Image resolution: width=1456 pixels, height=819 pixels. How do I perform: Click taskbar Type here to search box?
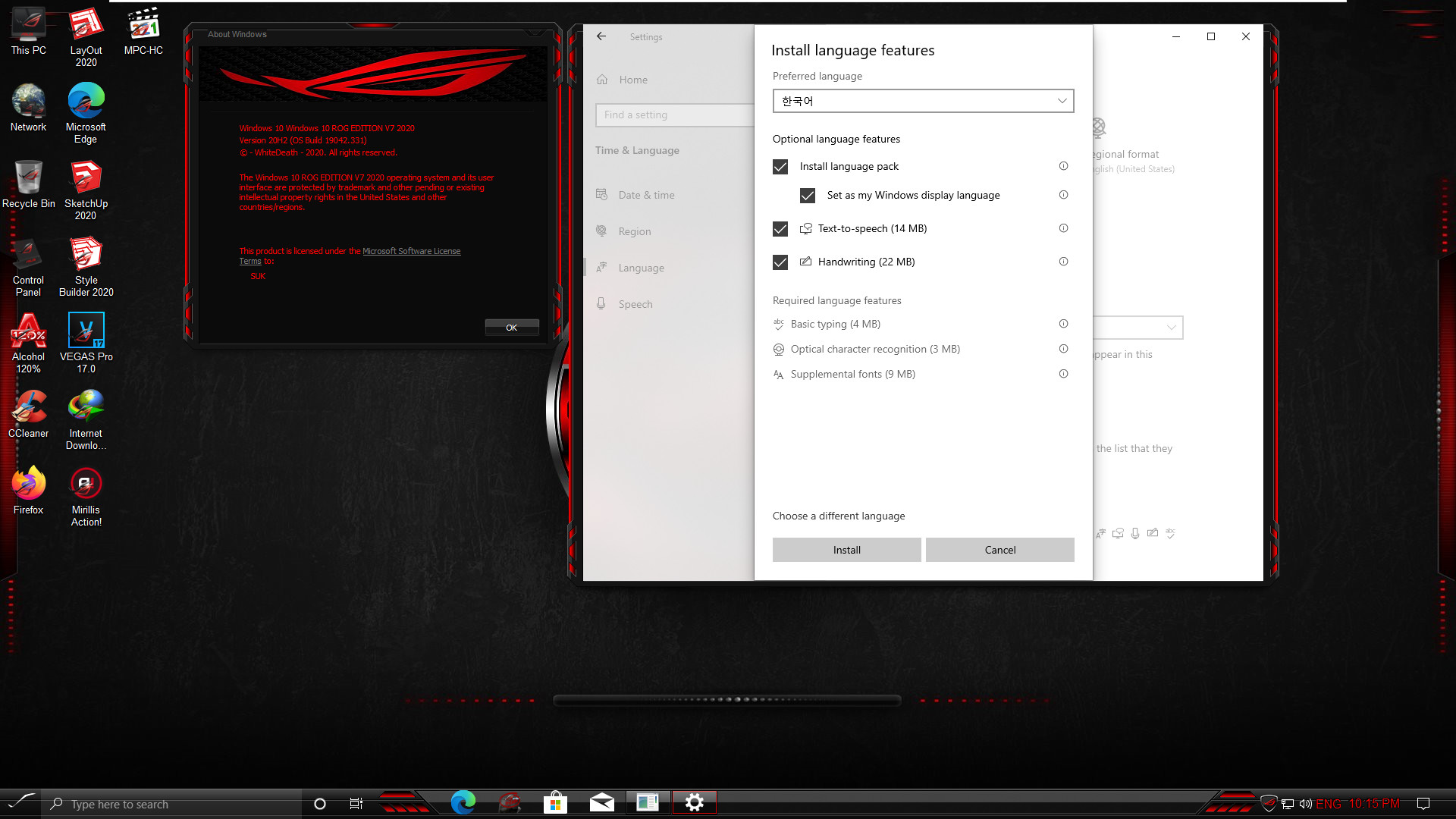click(173, 804)
